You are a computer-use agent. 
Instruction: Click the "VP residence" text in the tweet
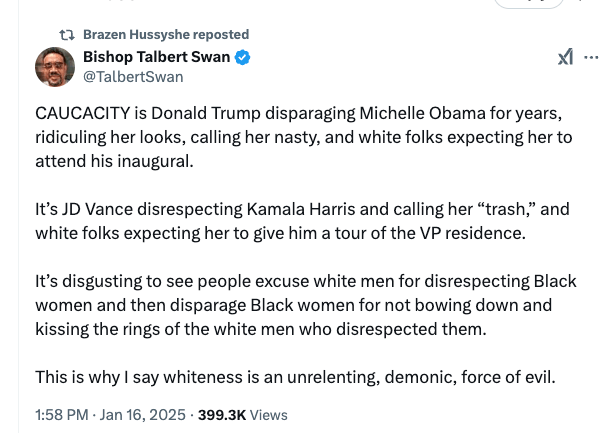click(x=471, y=232)
